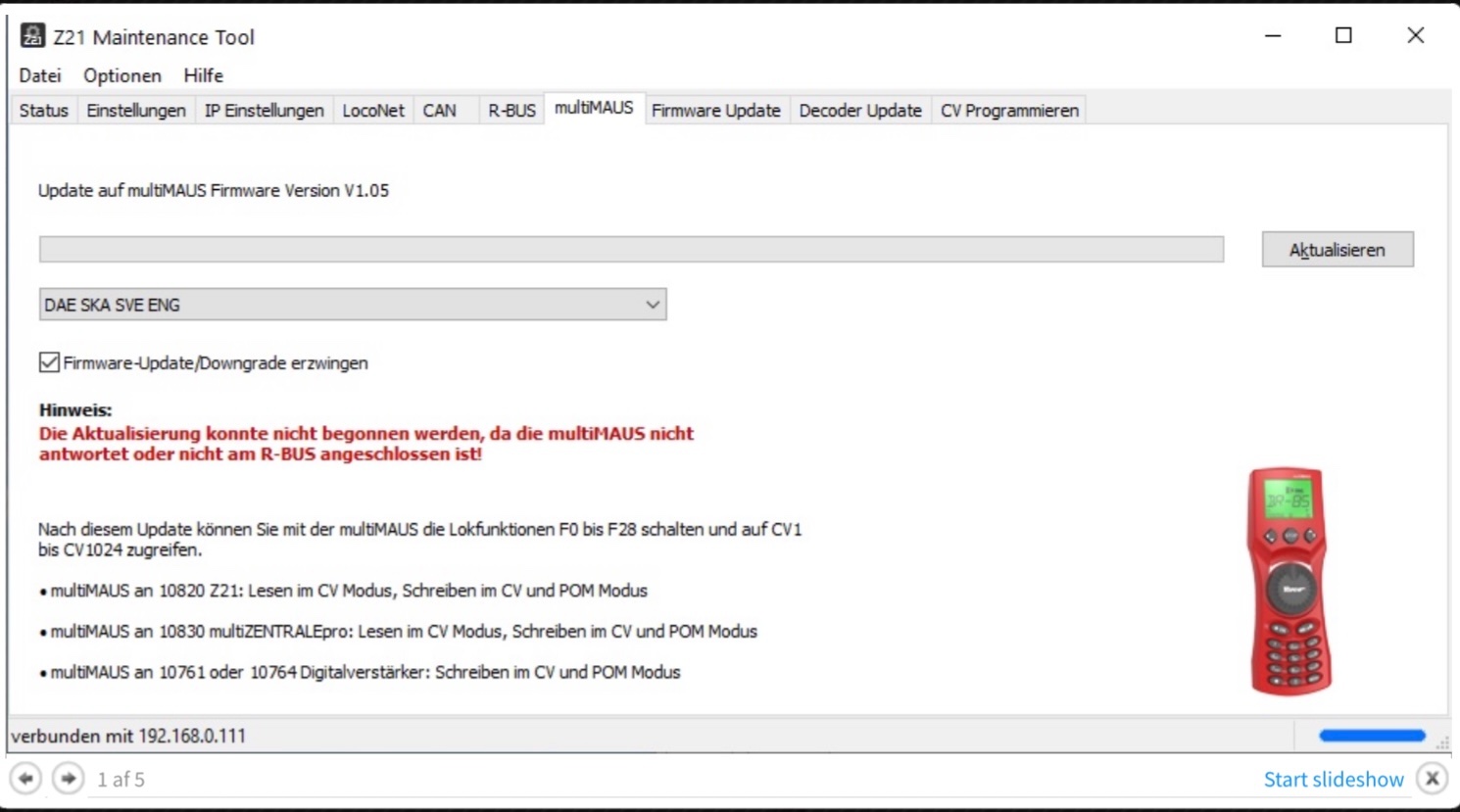The height and width of the screenshot is (812, 1460).
Task: Close the Z21 Maintenance Tool window
Action: (1415, 35)
